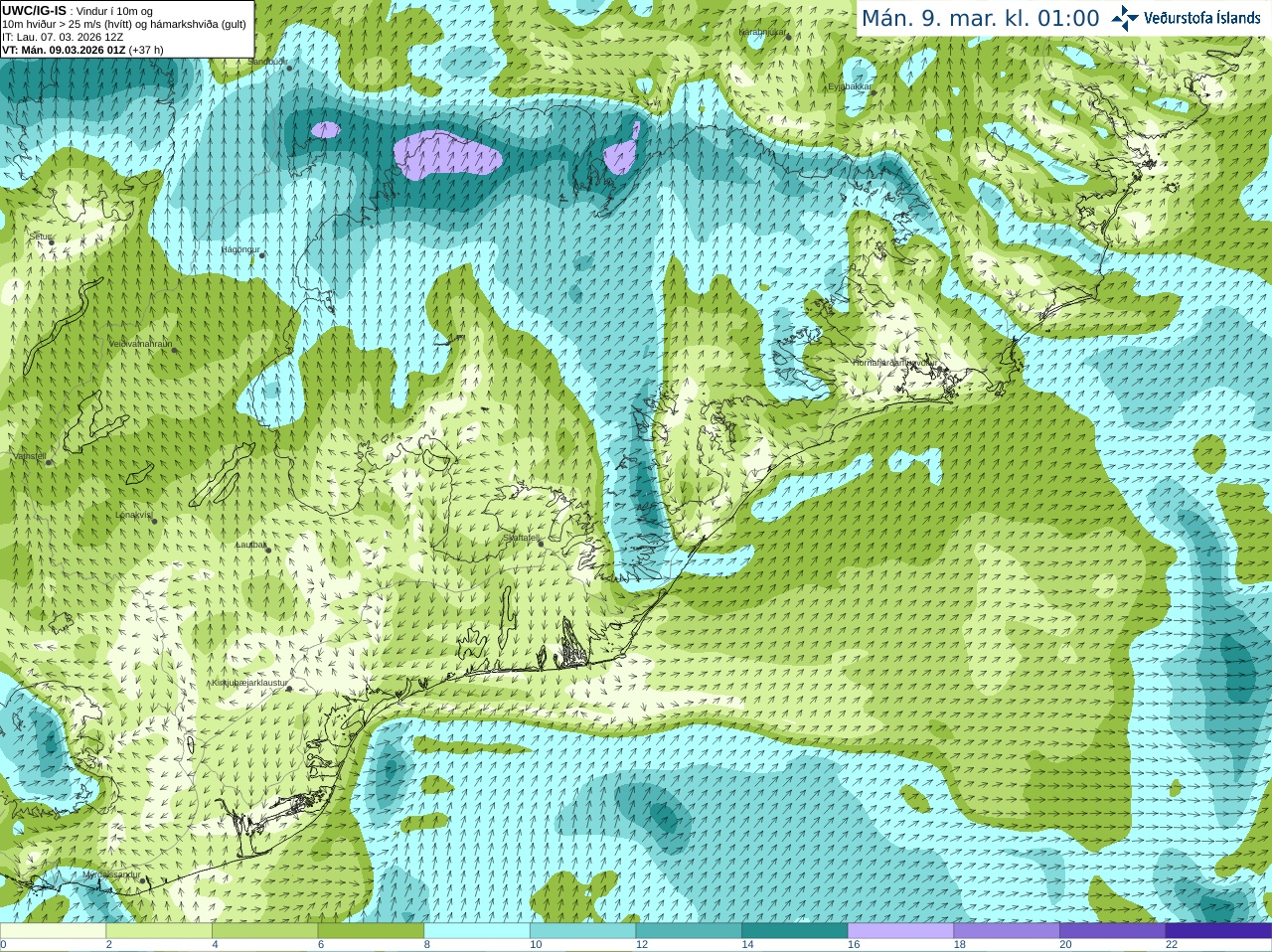Click the 16–18 m/s lavender legend swatch
The width and height of the screenshot is (1272, 952).
(x=900, y=931)
